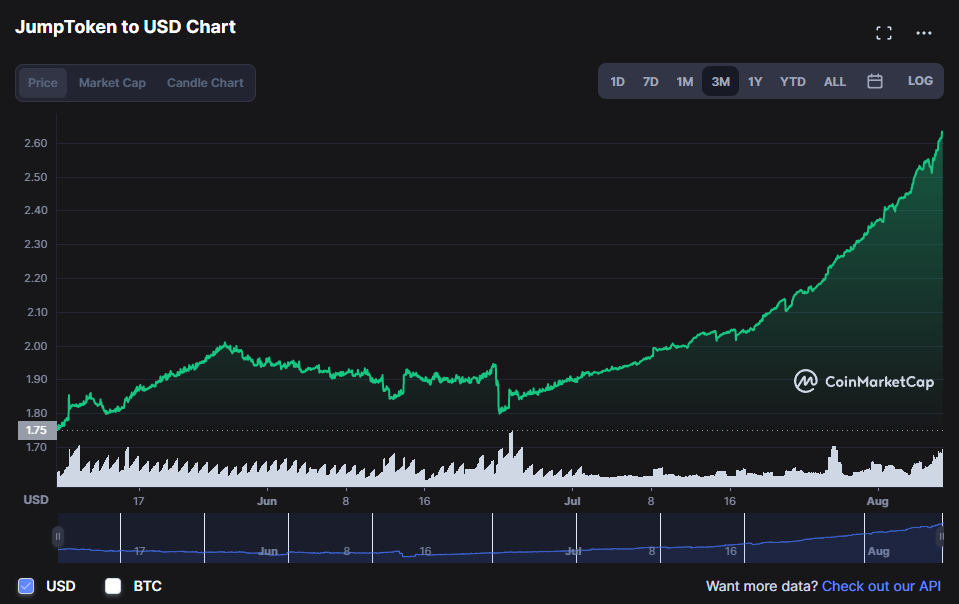Grab the right range slider handle

coord(941,537)
